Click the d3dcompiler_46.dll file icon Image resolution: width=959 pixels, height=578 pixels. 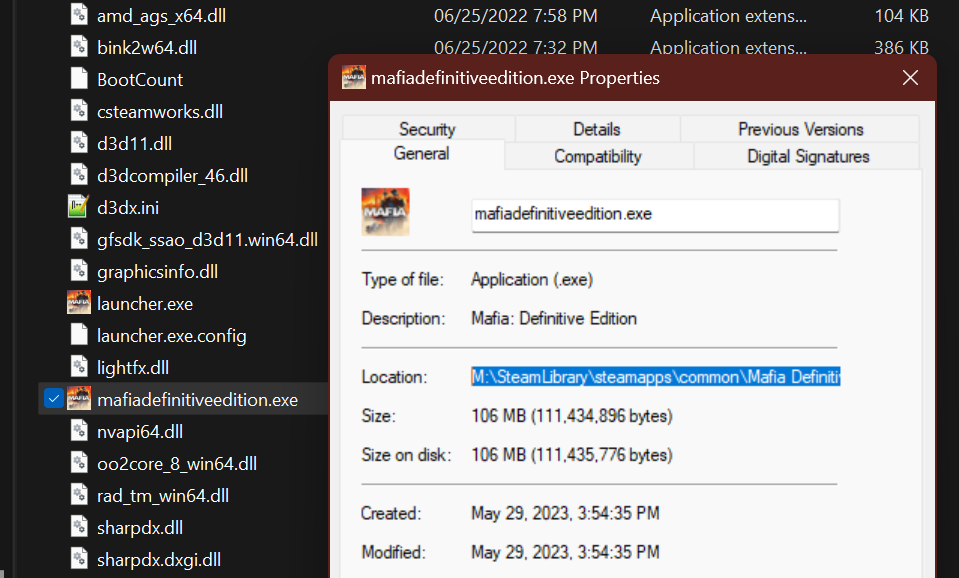tap(79, 175)
